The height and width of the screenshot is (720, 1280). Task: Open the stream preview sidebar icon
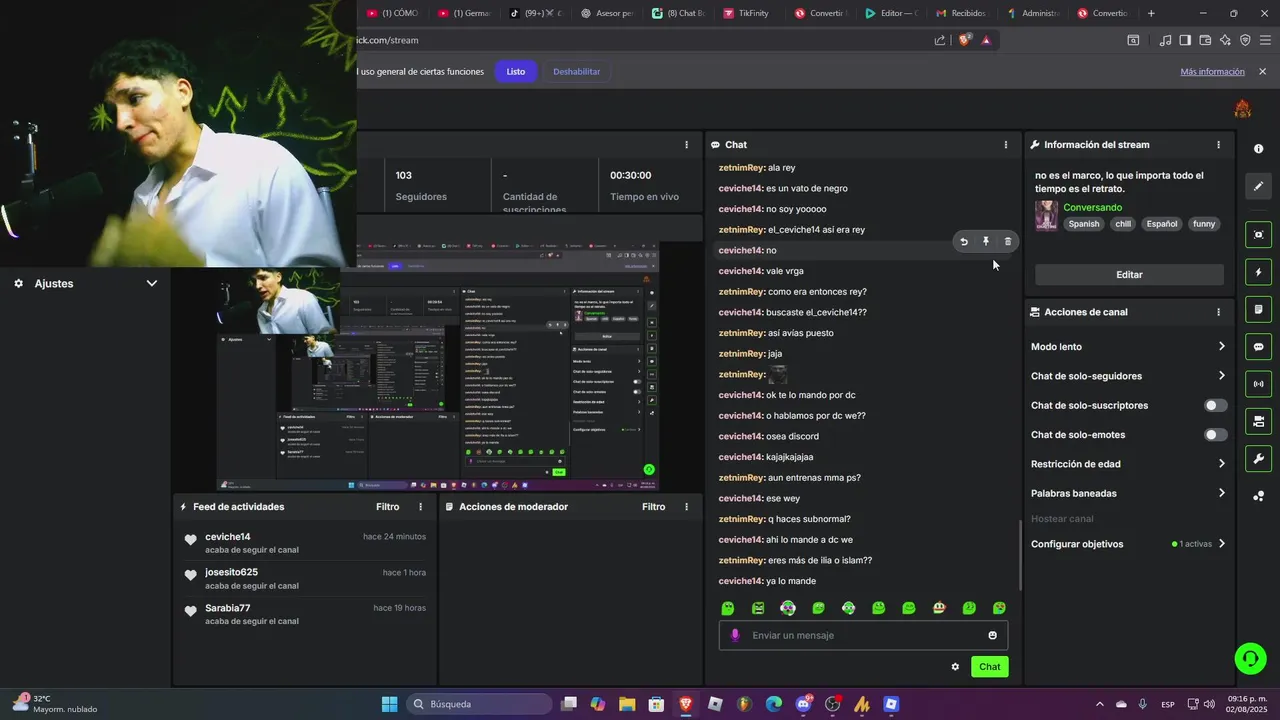point(1258,235)
